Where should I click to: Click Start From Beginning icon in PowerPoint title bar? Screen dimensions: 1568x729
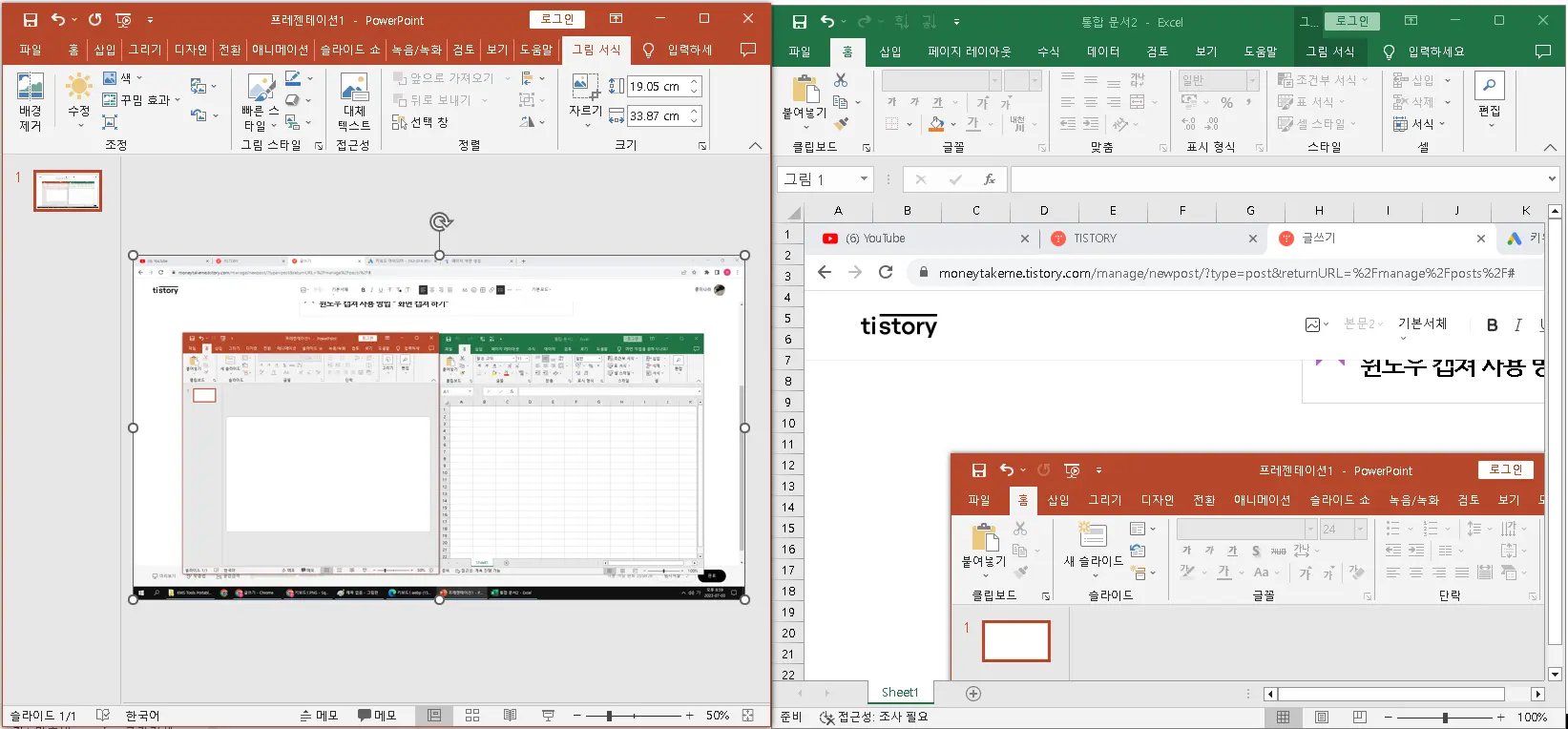pyautogui.click(x=123, y=19)
